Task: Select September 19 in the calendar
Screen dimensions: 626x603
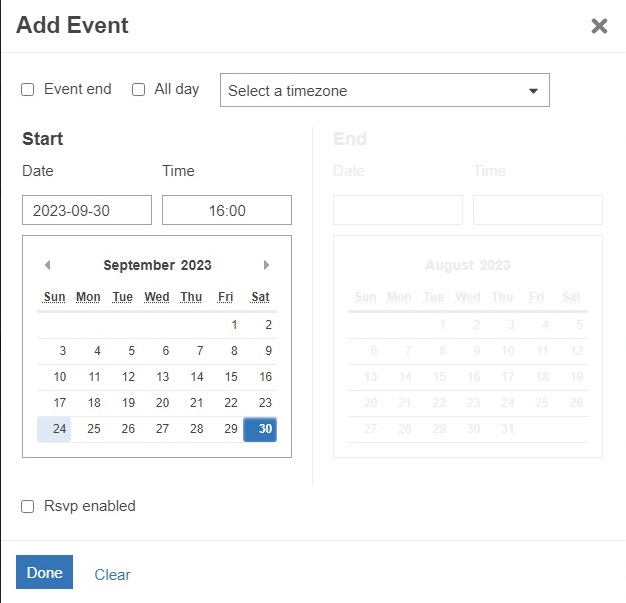Action: pyautogui.click(x=128, y=403)
